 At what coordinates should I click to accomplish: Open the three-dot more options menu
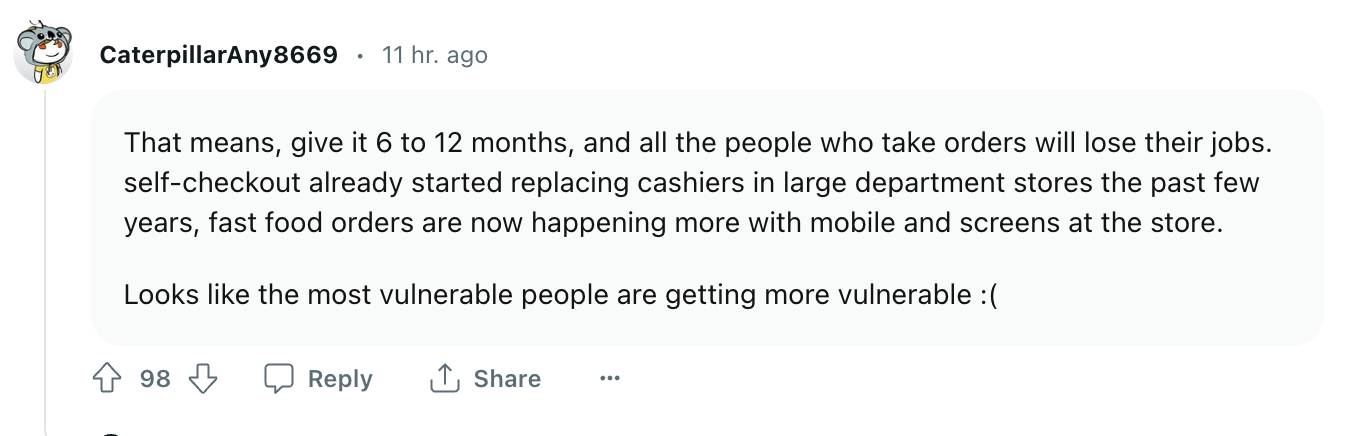tap(609, 379)
